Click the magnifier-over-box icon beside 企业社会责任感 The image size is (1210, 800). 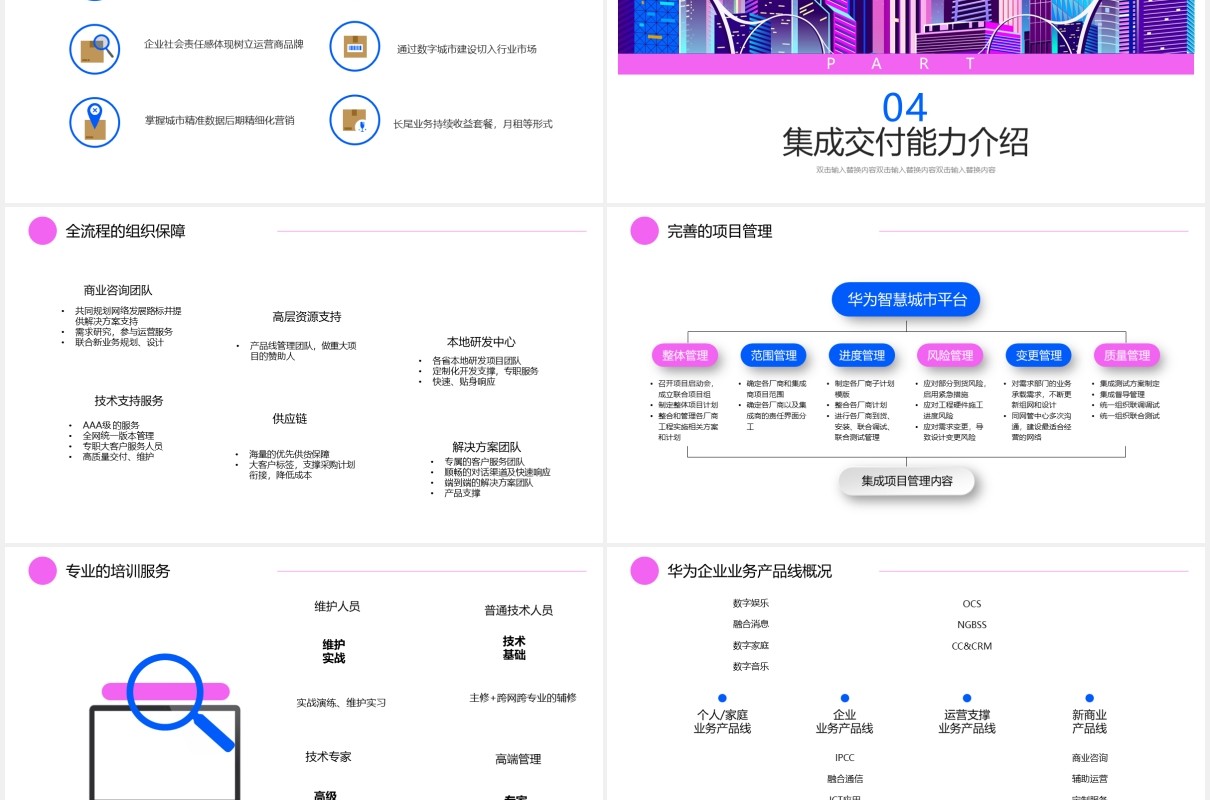(x=95, y=48)
